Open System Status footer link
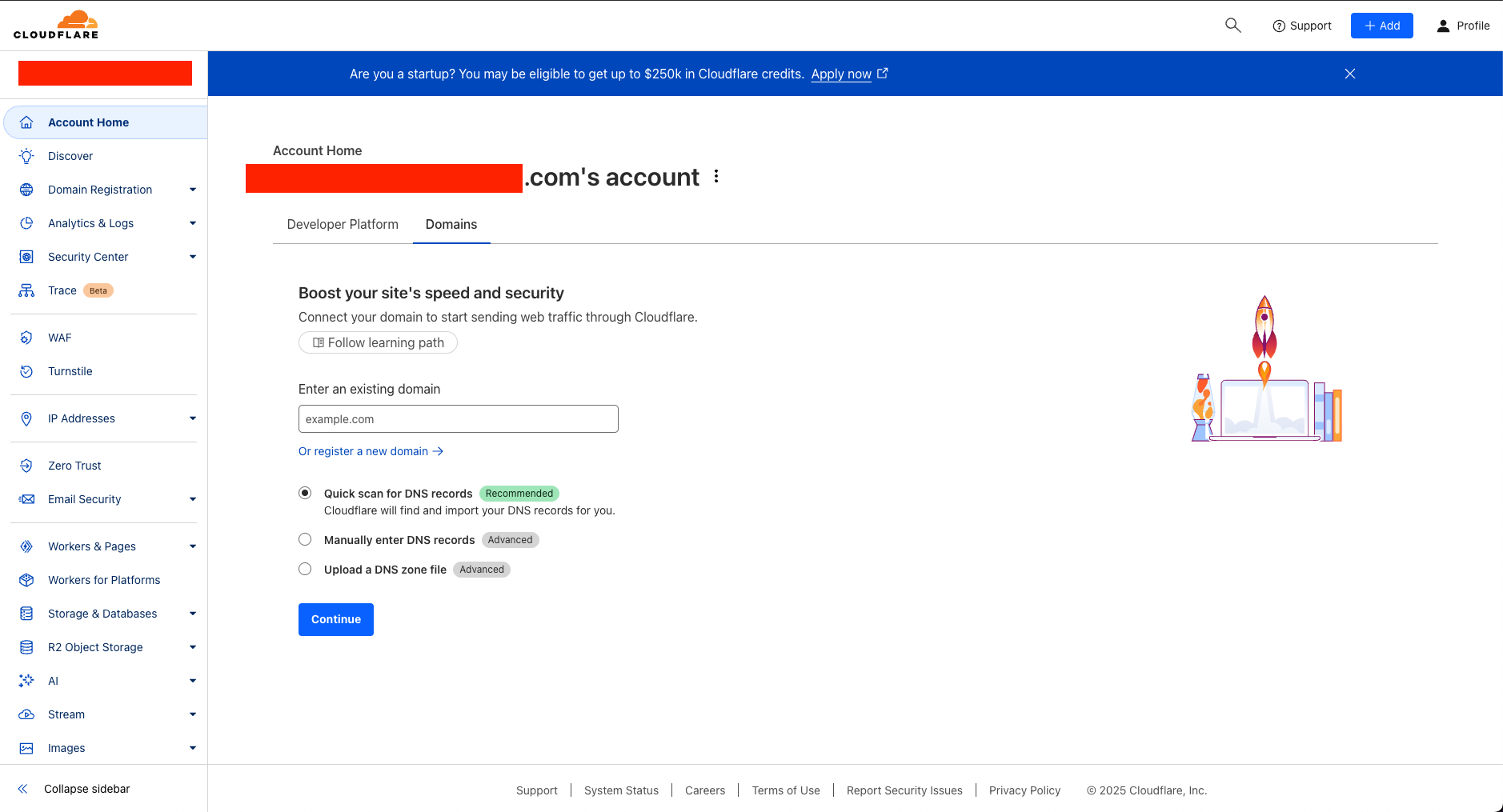Screen dimensions: 1503x812 (x=621, y=790)
